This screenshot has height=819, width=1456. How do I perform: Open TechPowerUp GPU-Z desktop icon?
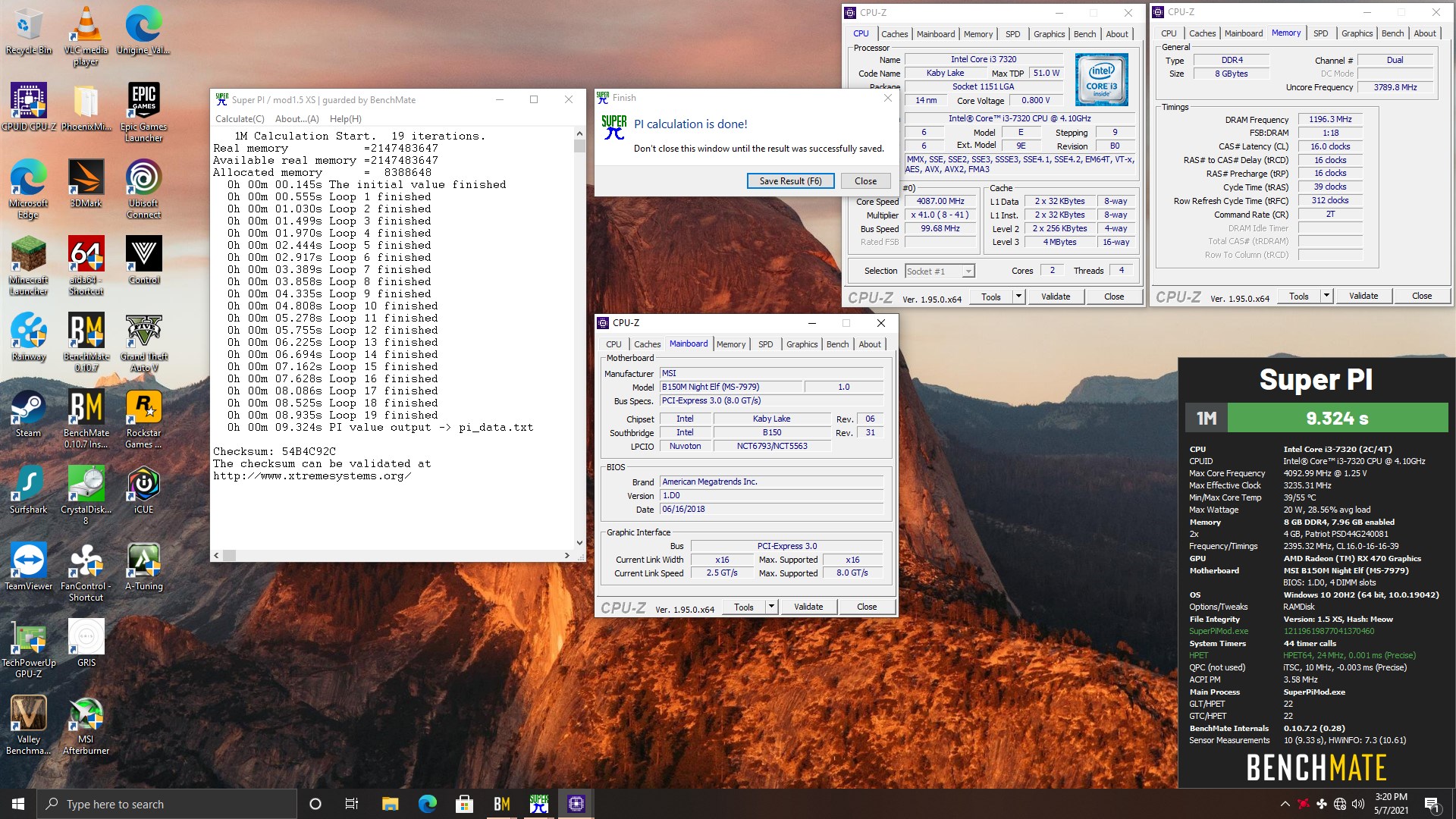point(29,648)
